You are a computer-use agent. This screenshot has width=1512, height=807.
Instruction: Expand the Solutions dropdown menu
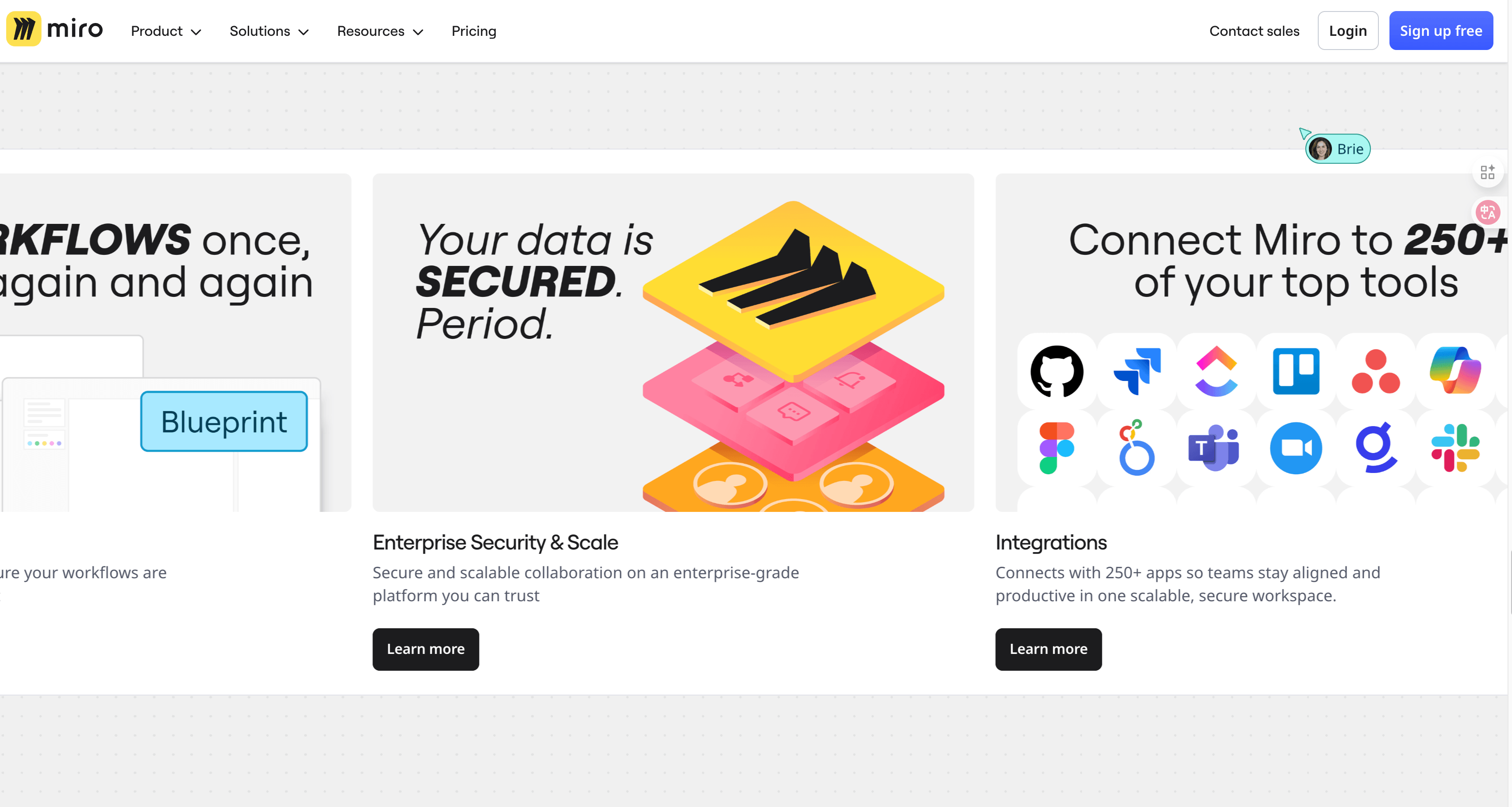click(269, 31)
